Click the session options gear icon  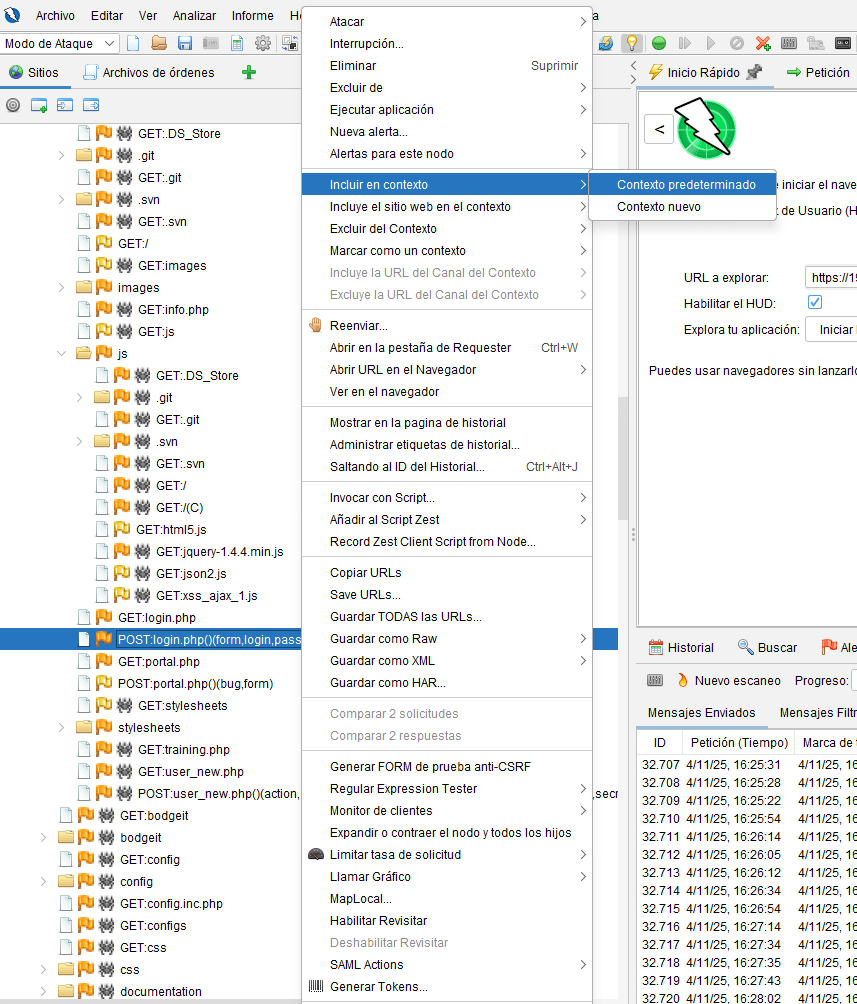(x=263, y=43)
